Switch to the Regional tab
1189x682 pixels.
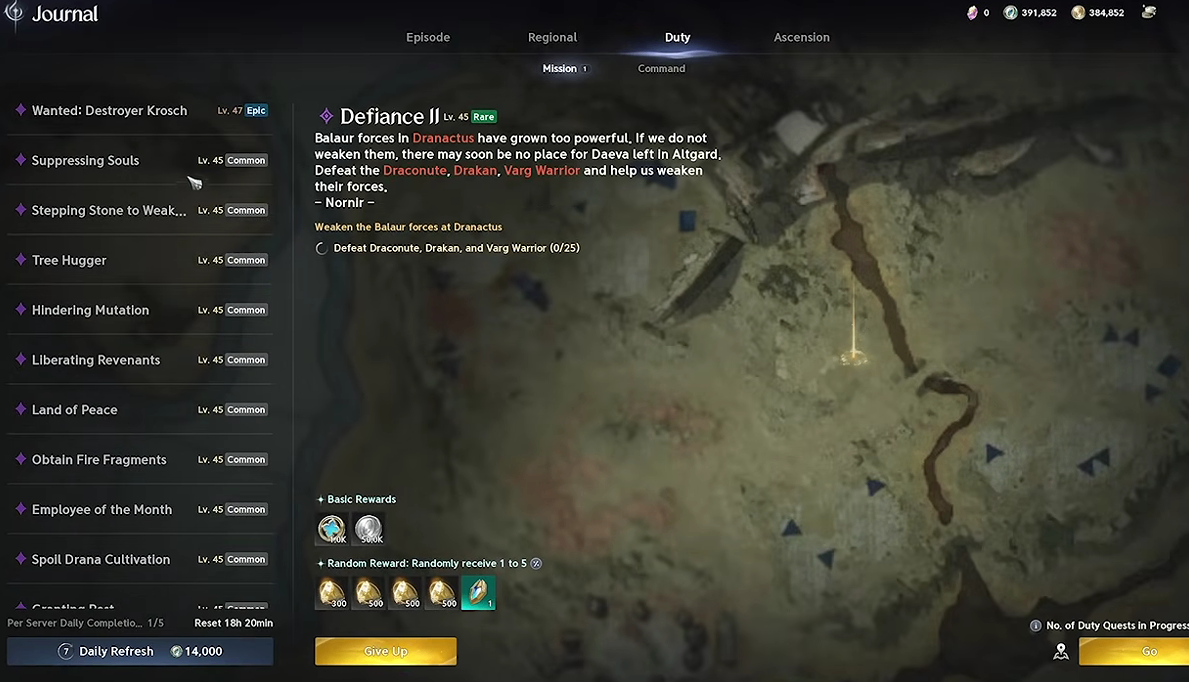(552, 37)
